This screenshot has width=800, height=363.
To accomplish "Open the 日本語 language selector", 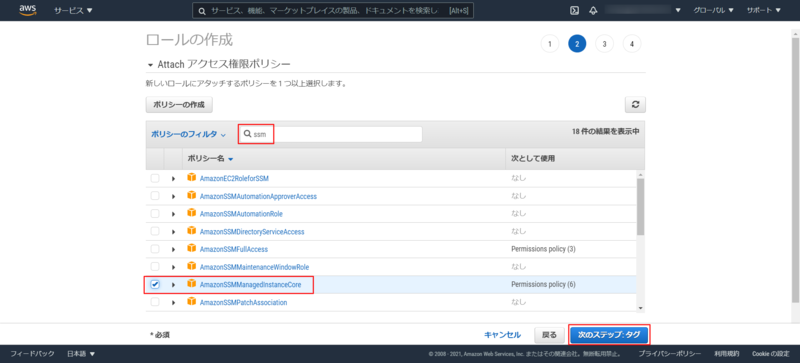I will click(x=81, y=354).
